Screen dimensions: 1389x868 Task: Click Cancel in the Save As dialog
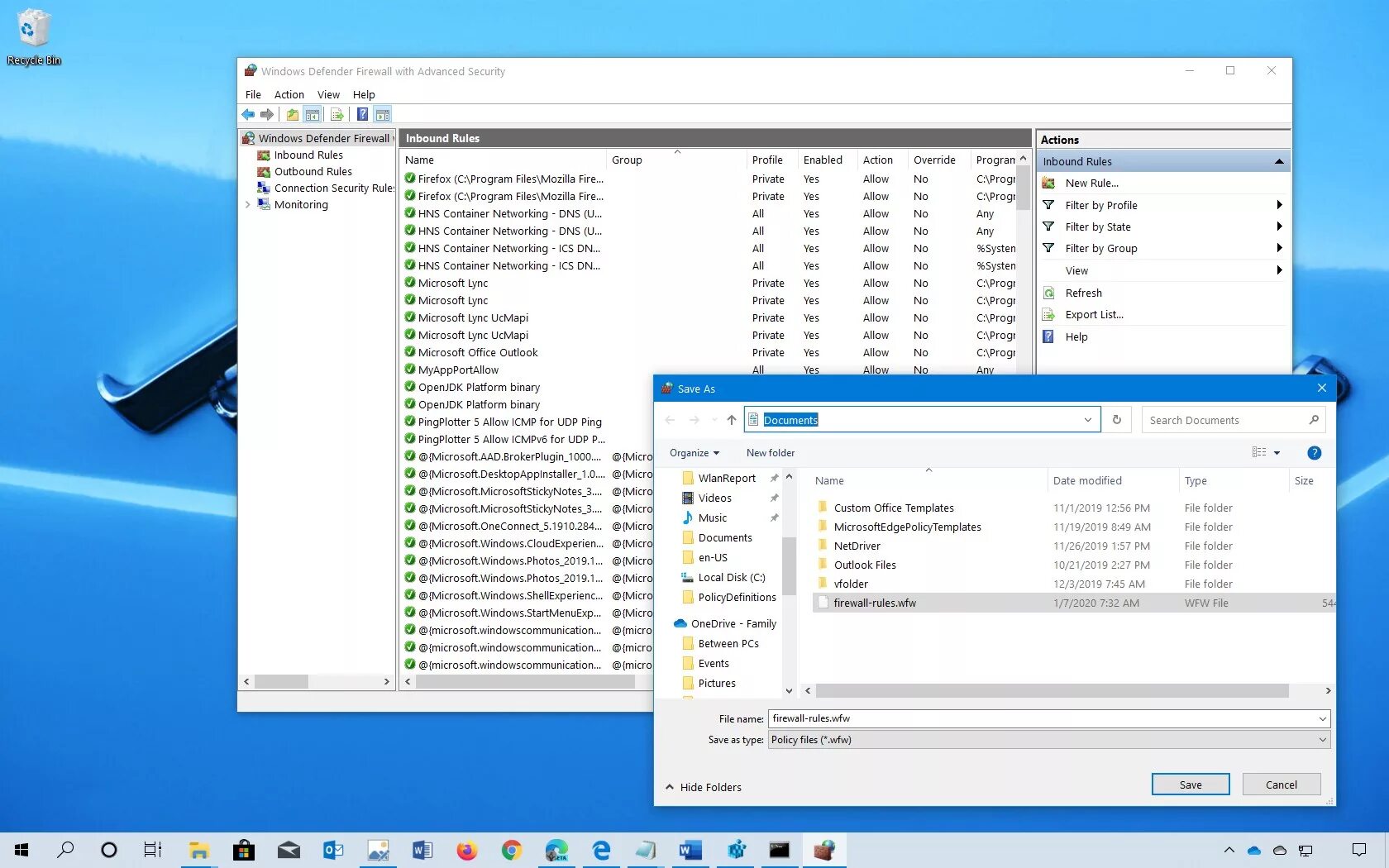click(1281, 785)
